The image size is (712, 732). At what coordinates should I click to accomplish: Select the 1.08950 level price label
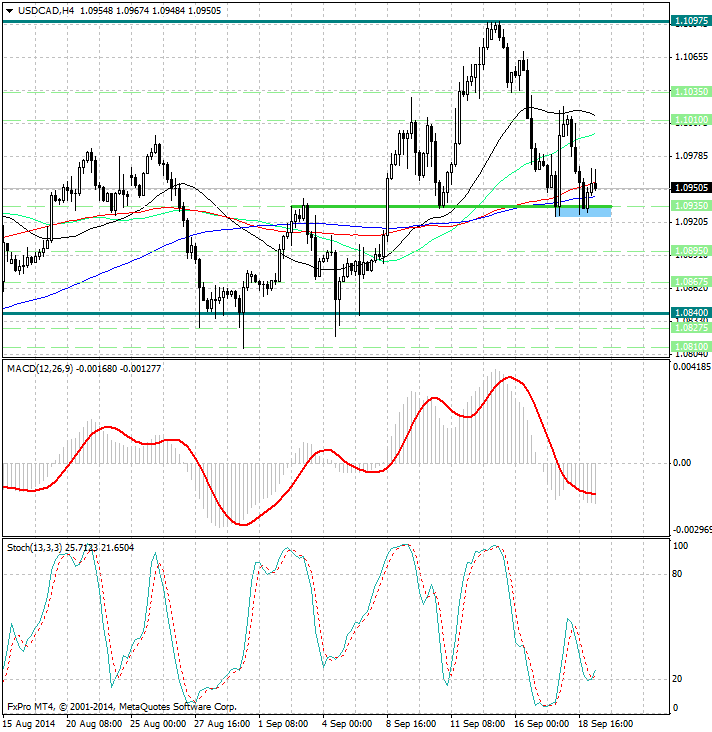691,251
